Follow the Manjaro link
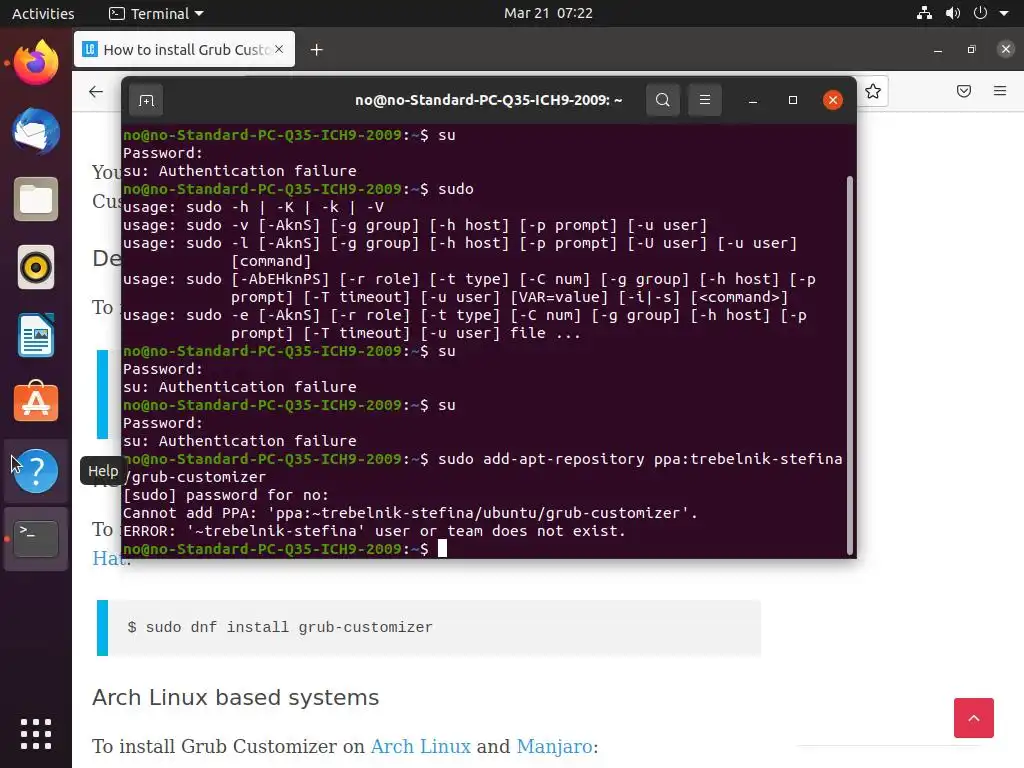This screenshot has height=768, width=1024. (x=554, y=746)
